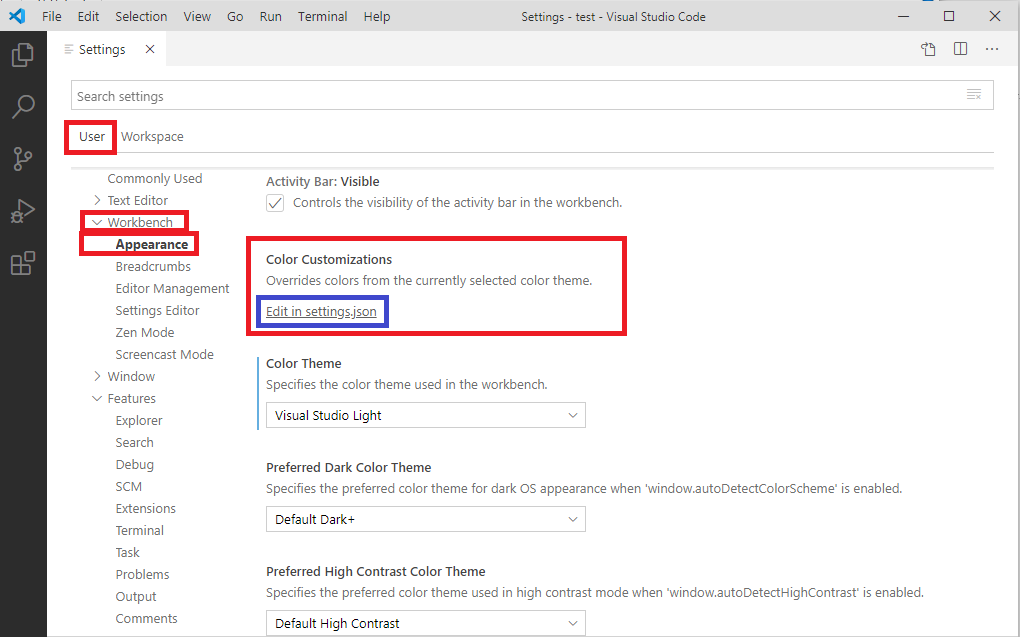Collapse the Workbench settings group
The height and width of the screenshot is (637, 1020).
pyautogui.click(x=97, y=222)
